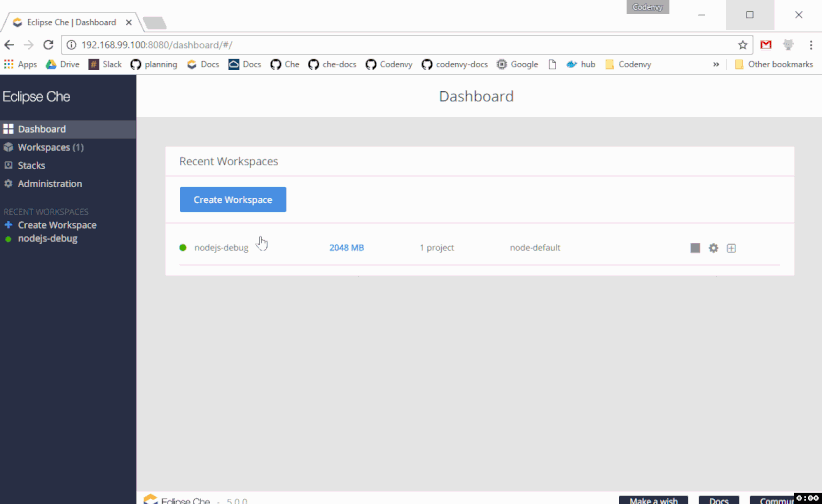Open Other bookmarks folder
The height and width of the screenshot is (504, 822).
[x=773, y=64]
